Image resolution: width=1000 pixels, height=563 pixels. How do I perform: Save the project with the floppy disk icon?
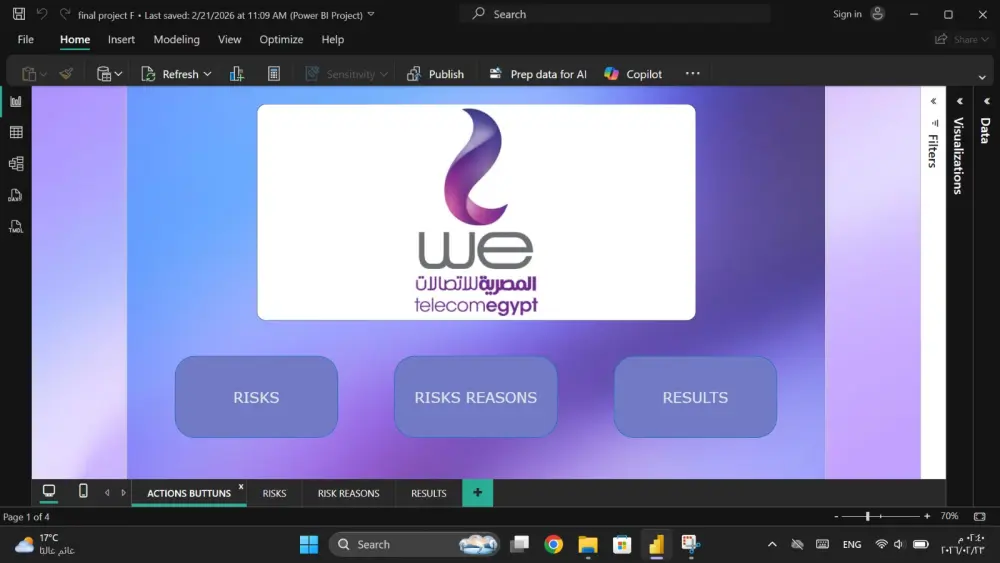click(18, 13)
